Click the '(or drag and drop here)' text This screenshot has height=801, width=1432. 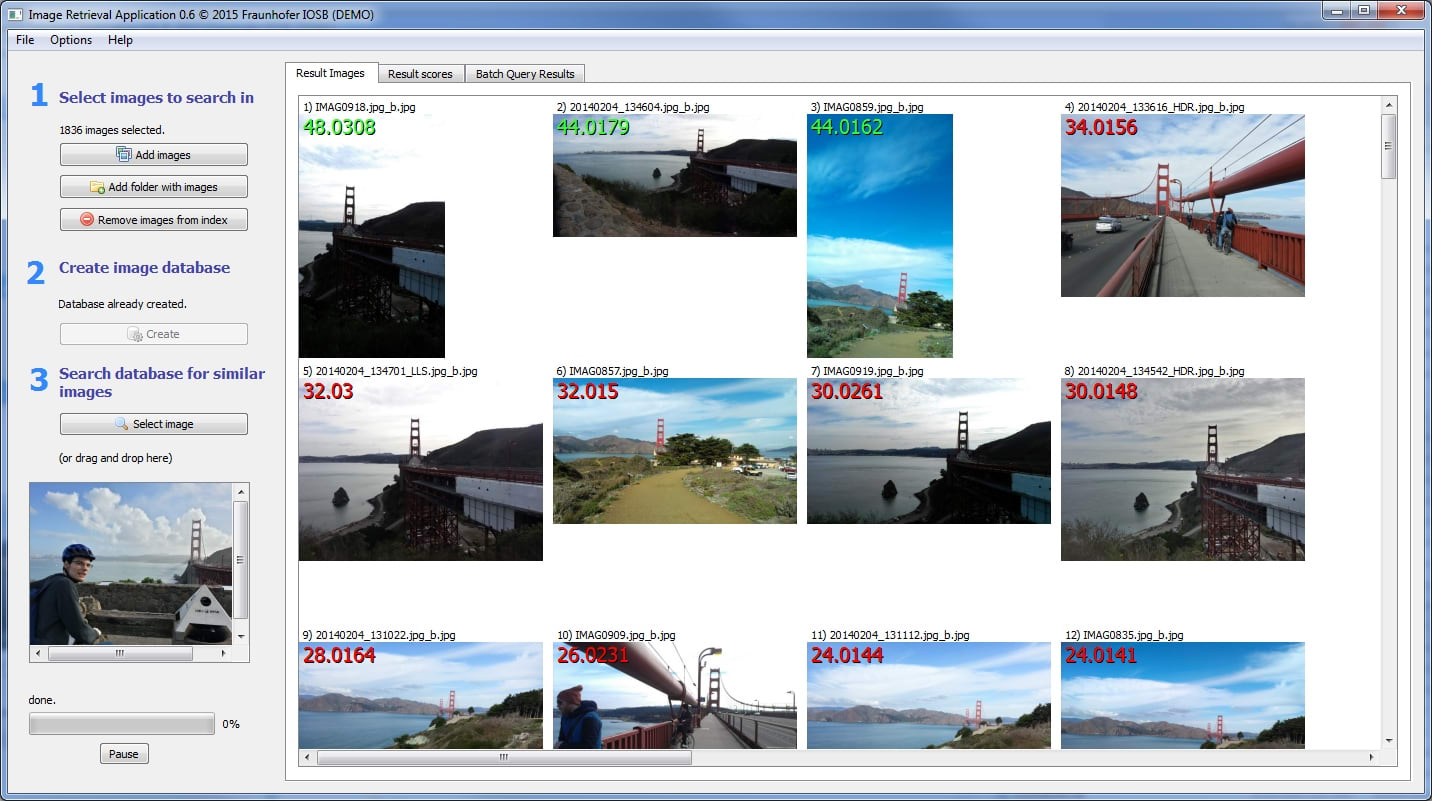click(115, 458)
